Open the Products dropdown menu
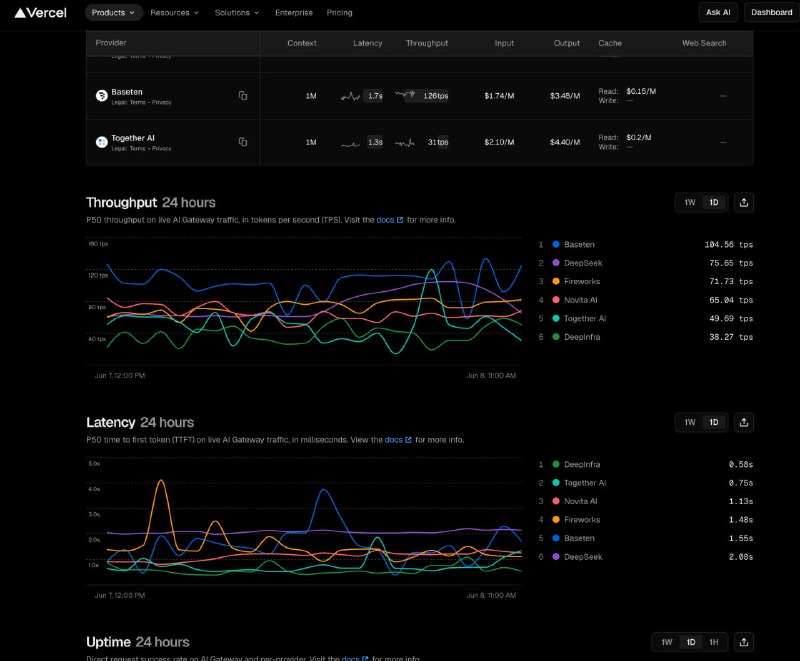 113,13
